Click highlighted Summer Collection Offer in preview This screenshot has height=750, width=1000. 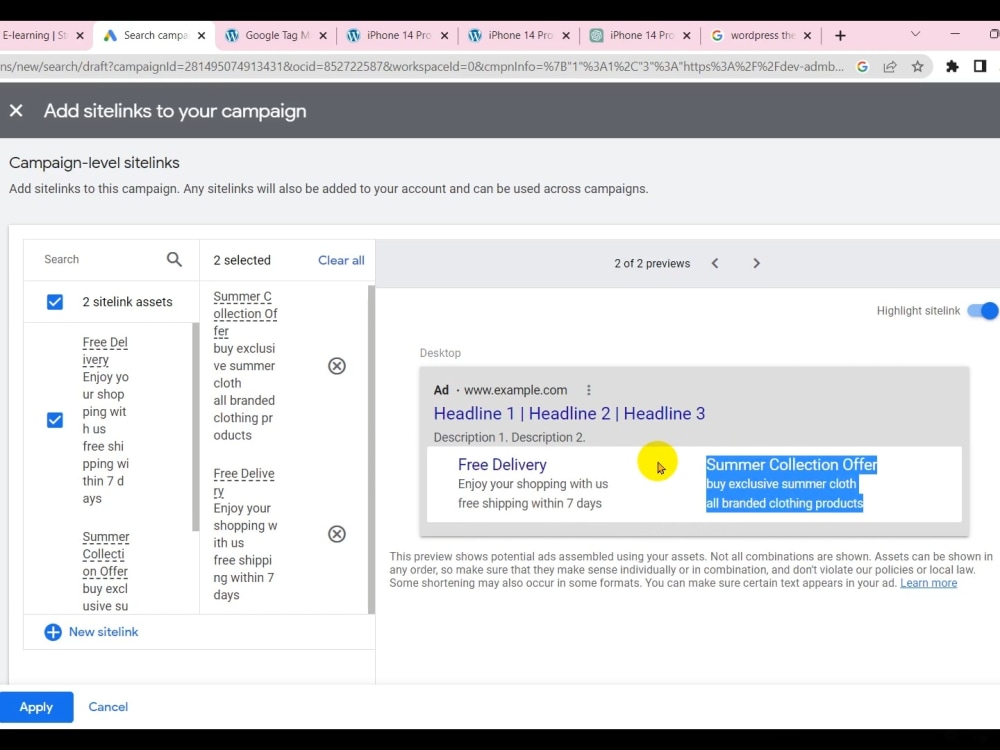point(791,464)
